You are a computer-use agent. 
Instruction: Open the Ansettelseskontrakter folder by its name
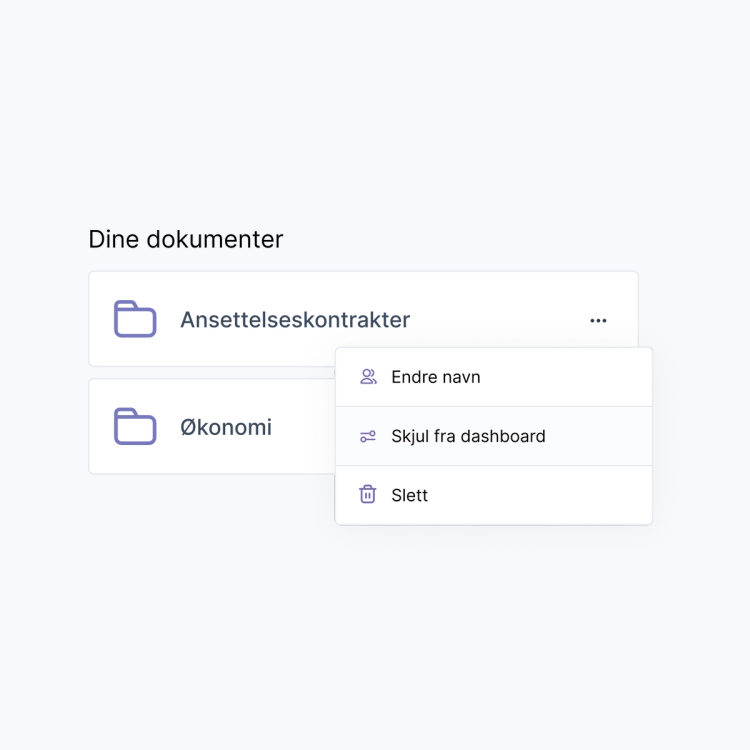(x=295, y=320)
